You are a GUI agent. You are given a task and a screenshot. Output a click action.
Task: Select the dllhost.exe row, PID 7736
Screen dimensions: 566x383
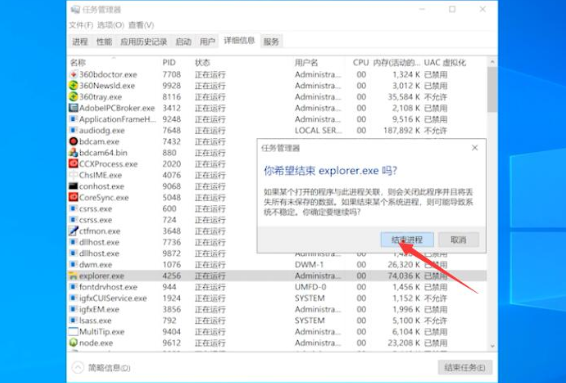point(277,242)
